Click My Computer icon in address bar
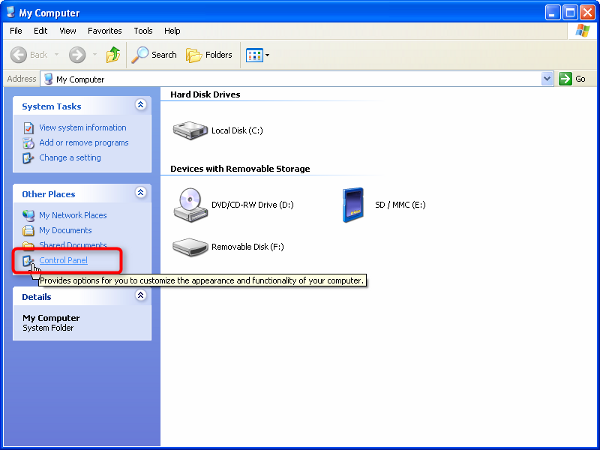 [48, 79]
